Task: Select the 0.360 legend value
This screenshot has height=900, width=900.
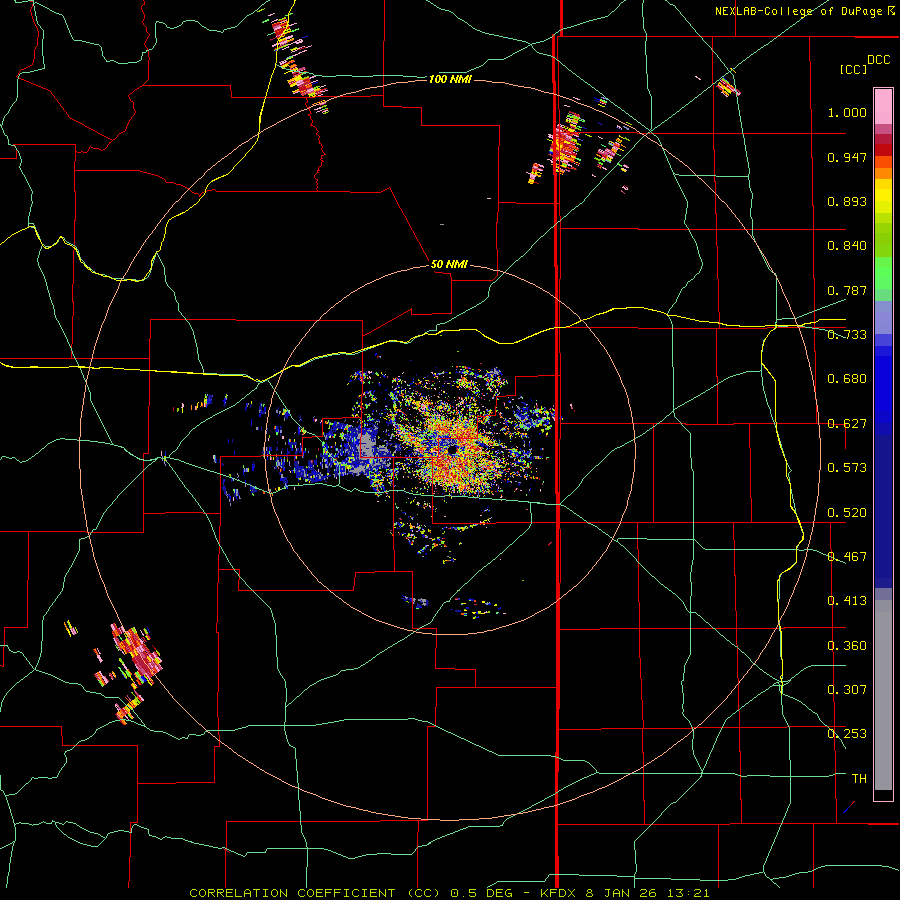Action: click(847, 646)
